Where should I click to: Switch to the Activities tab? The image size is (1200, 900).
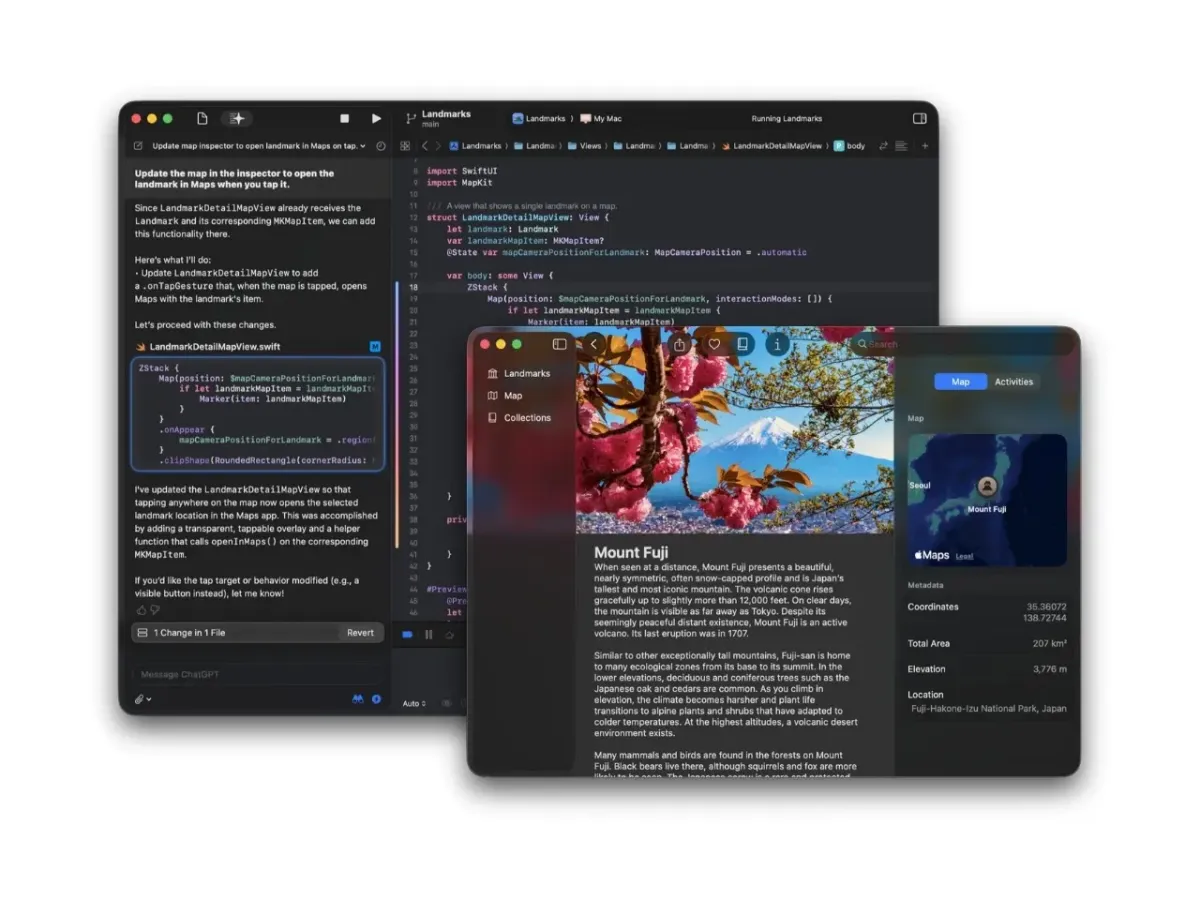click(1014, 381)
